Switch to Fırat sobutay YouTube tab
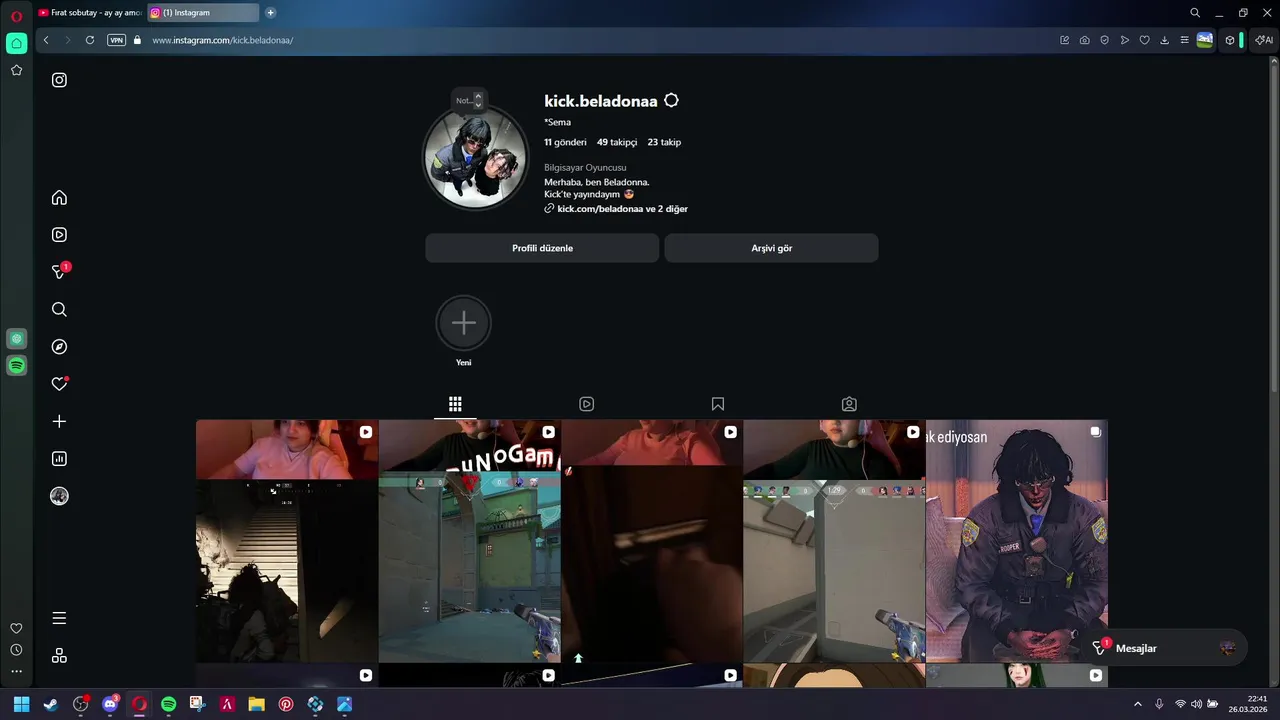Screen dimensions: 1280x720 (x=90, y=13)
